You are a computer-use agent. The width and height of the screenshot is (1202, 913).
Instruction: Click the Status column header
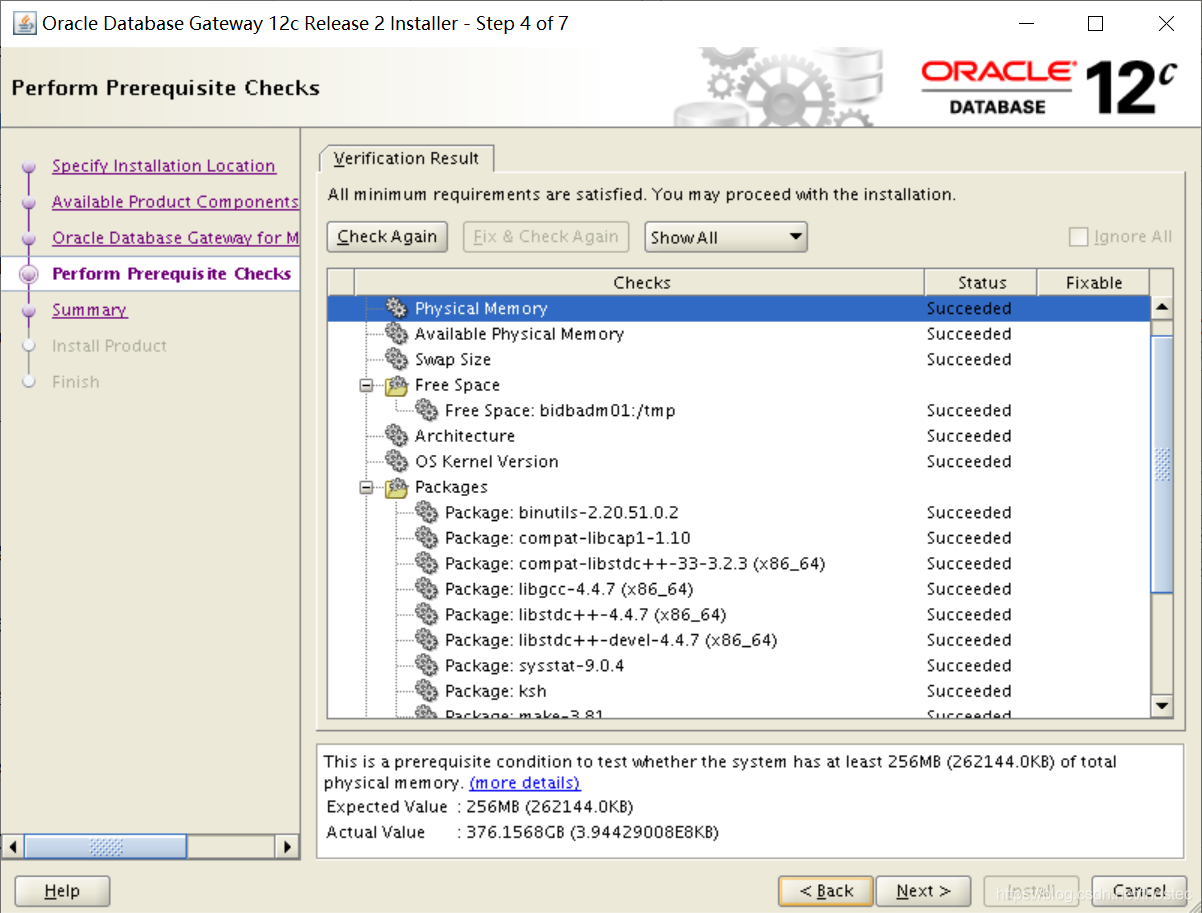[x=981, y=283]
